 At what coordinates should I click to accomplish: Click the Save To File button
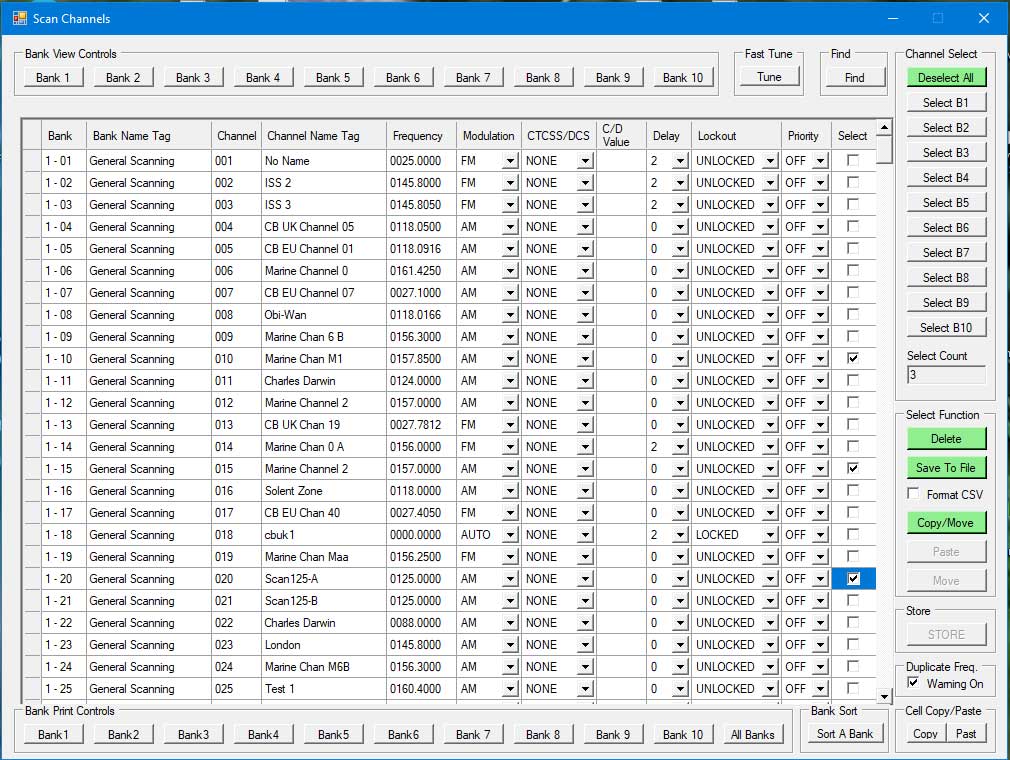point(946,468)
